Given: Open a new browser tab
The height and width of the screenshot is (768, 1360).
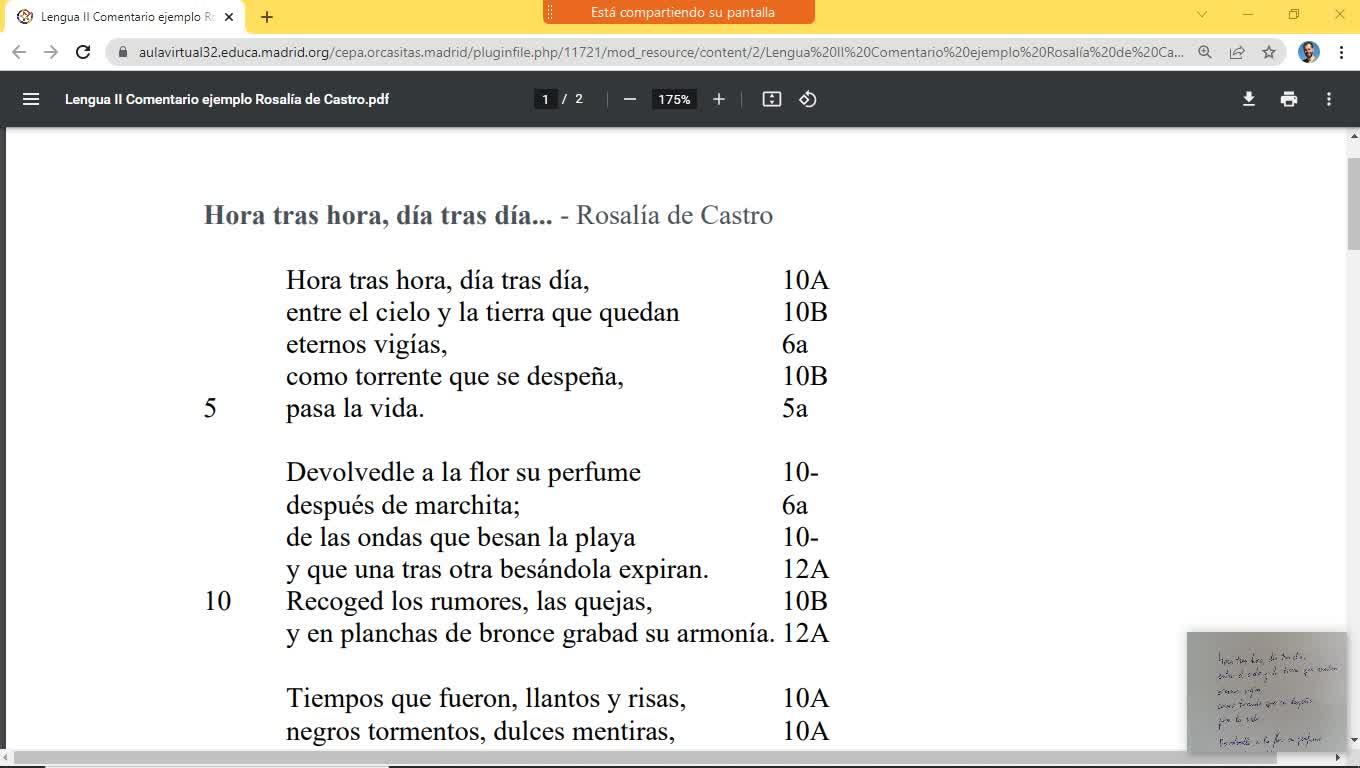Looking at the screenshot, I should point(267,16).
